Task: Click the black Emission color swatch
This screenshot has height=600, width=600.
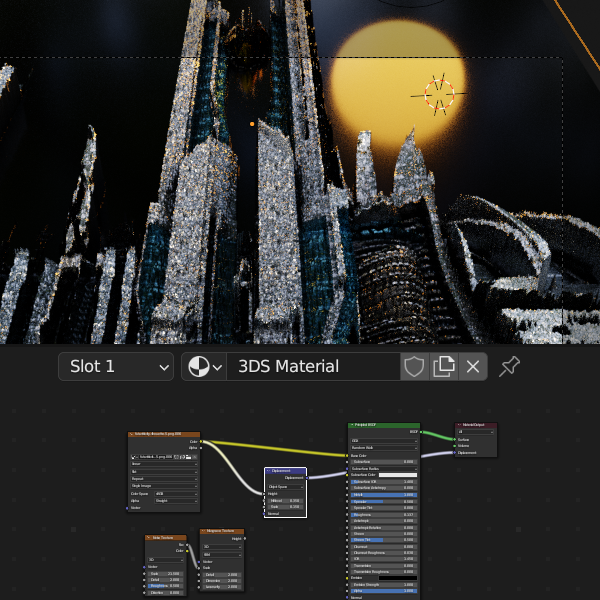Action: pos(398,578)
